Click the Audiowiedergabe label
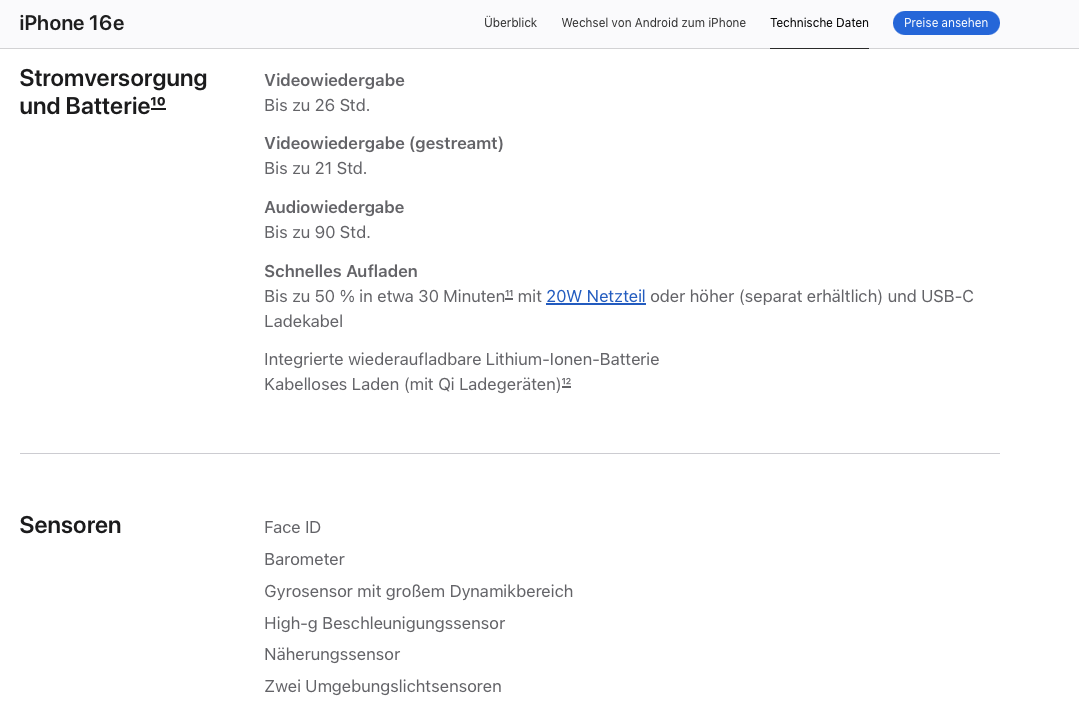The image size is (1079, 721). (334, 207)
